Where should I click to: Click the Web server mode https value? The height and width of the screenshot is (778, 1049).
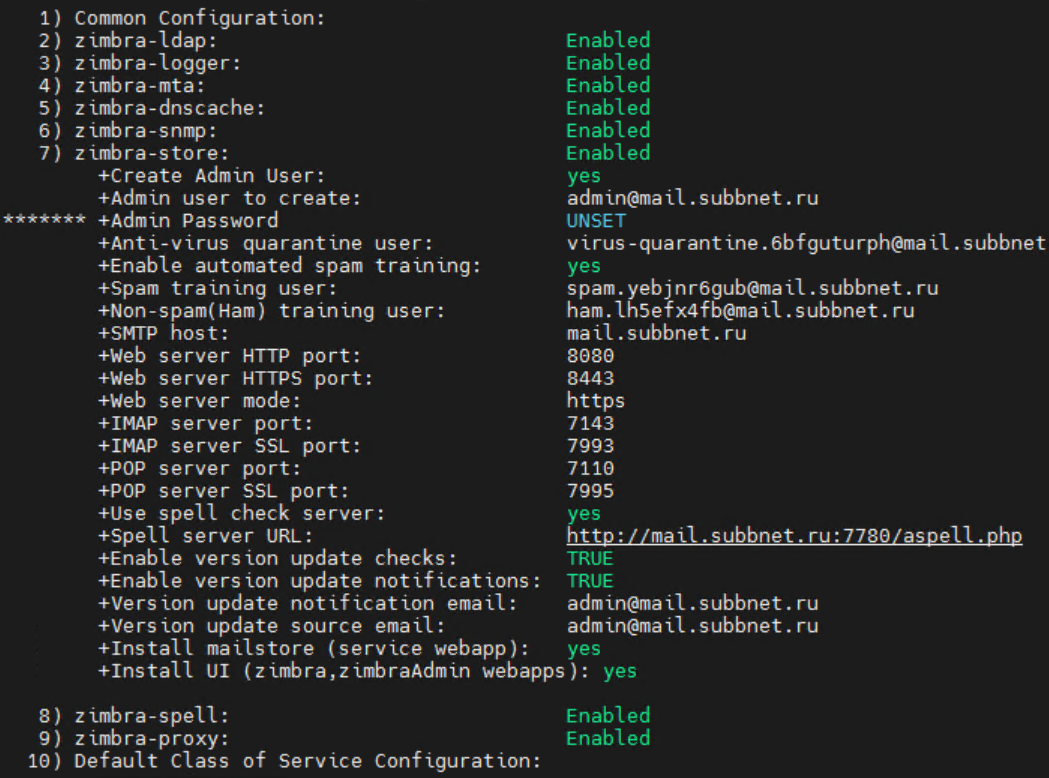click(x=596, y=401)
